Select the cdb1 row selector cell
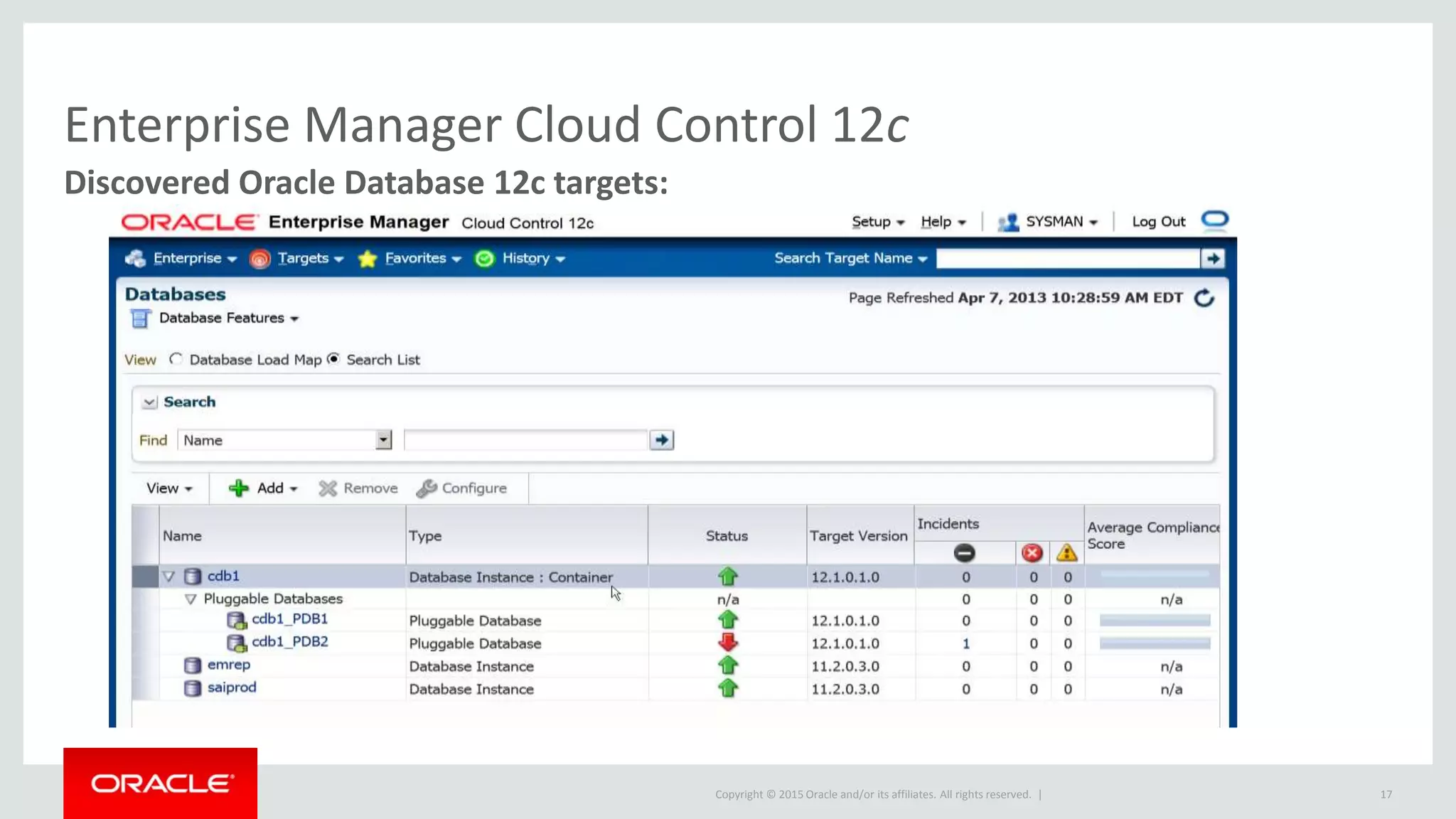 click(x=145, y=577)
